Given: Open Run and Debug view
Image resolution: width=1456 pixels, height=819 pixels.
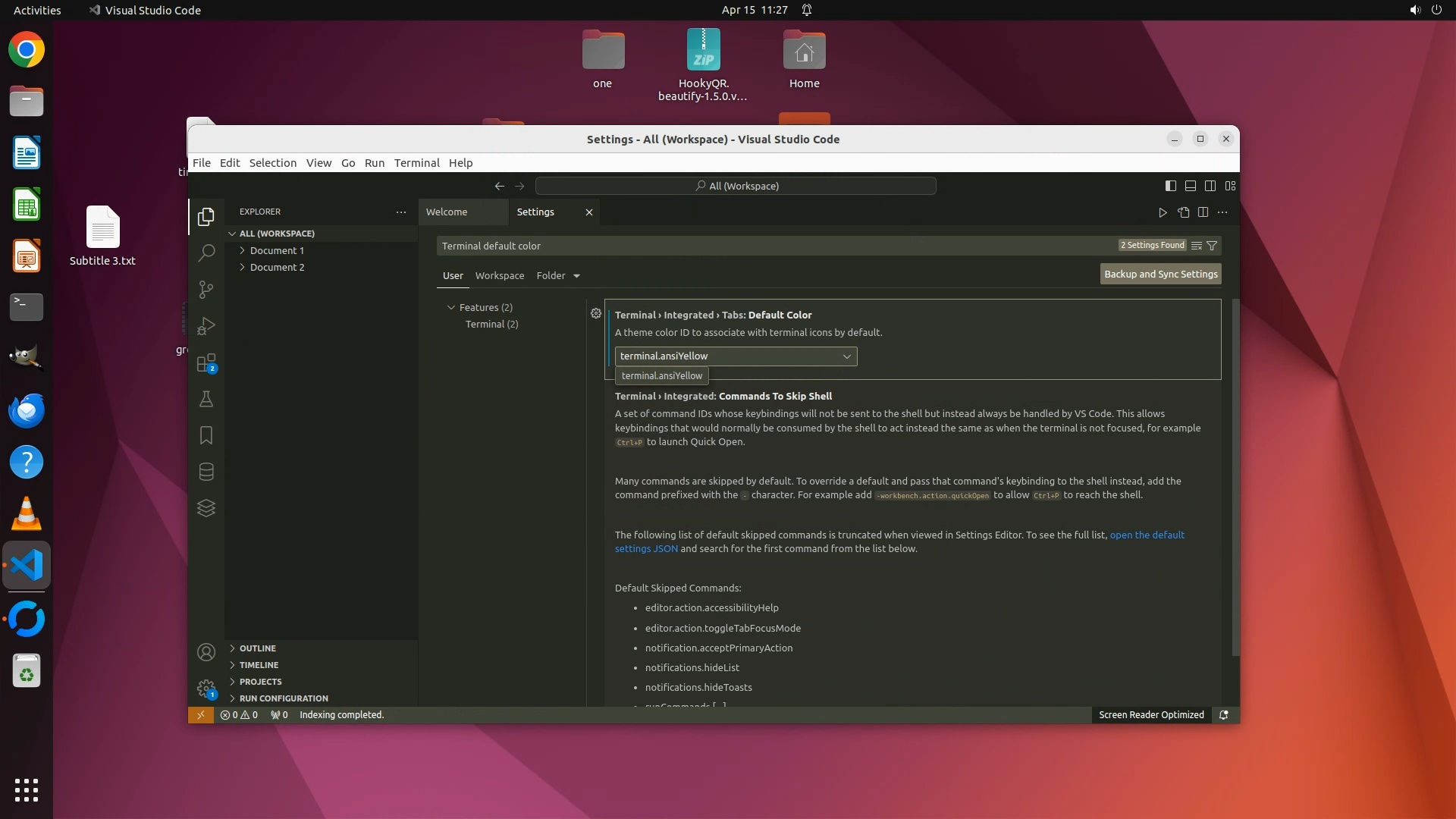Looking at the screenshot, I should click(x=206, y=326).
